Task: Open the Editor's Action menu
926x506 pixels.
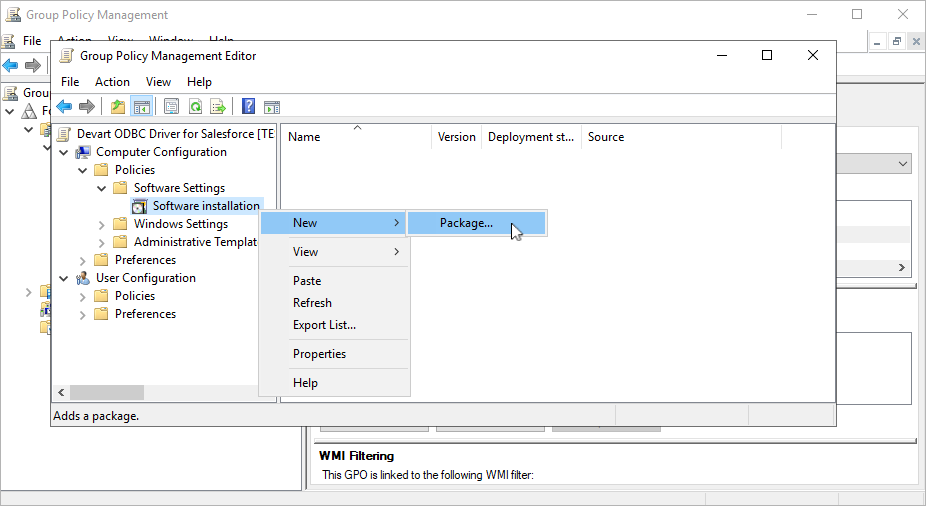Action: [x=112, y=82]
